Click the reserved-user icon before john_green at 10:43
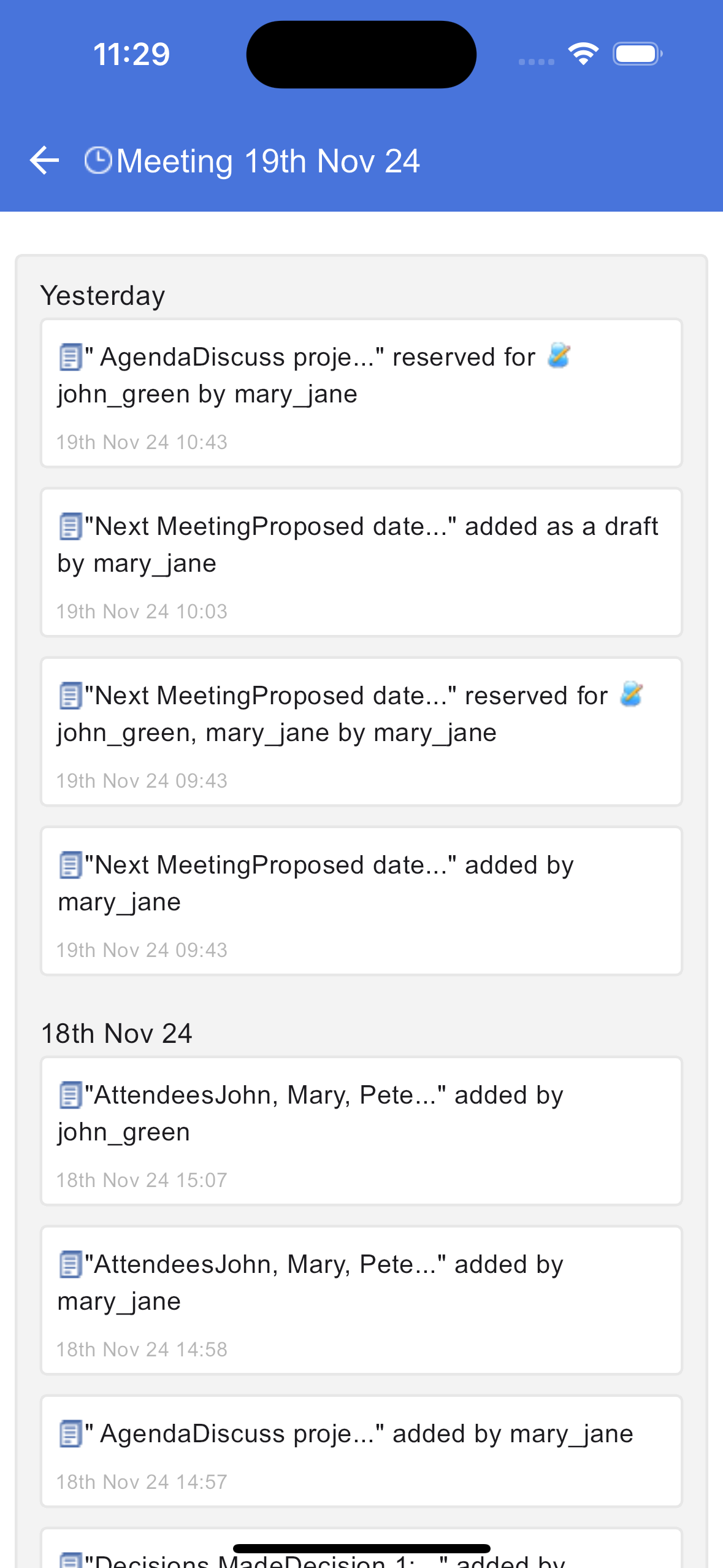Viewport: 723px width, 1568px height. click(x=559, y=356)
